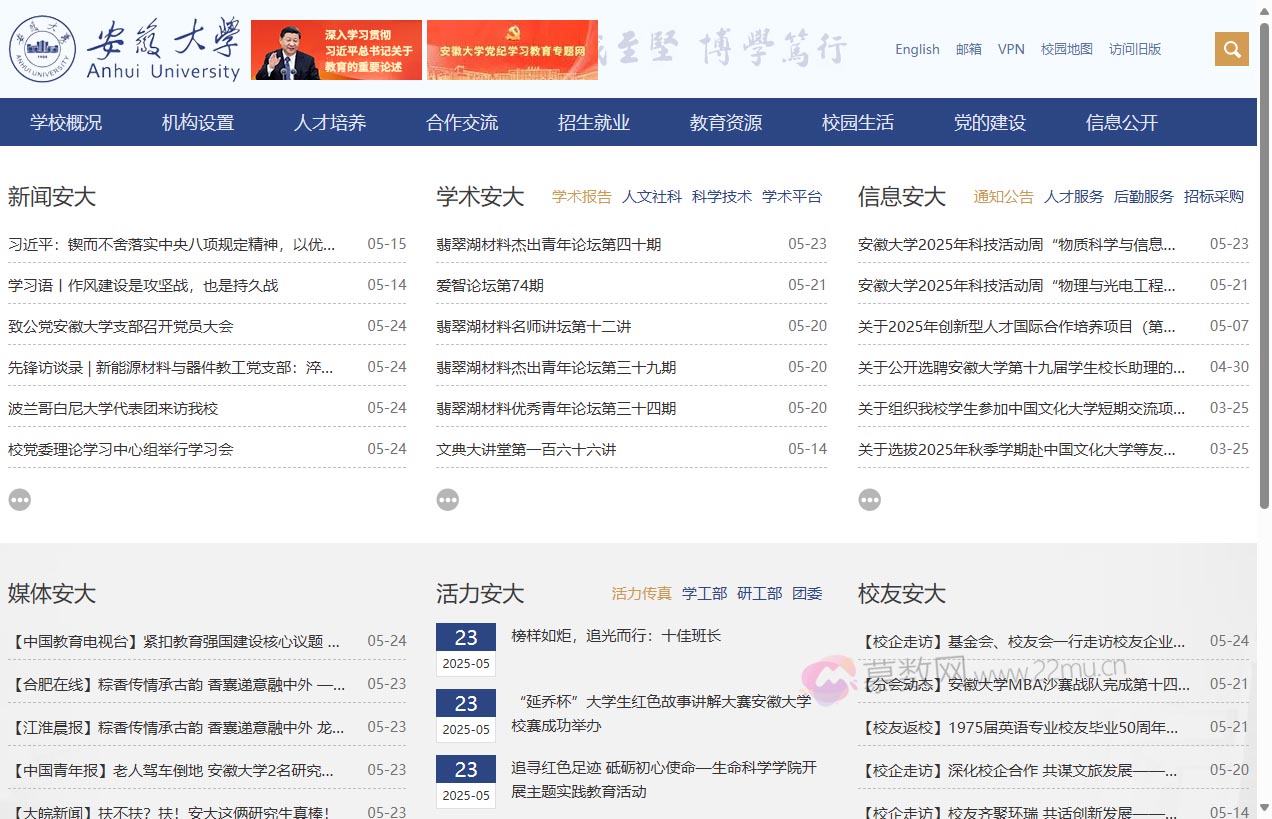Select the 学校概况 menu item
Viewport: 1272px width, 819px height.
point(66,122)
